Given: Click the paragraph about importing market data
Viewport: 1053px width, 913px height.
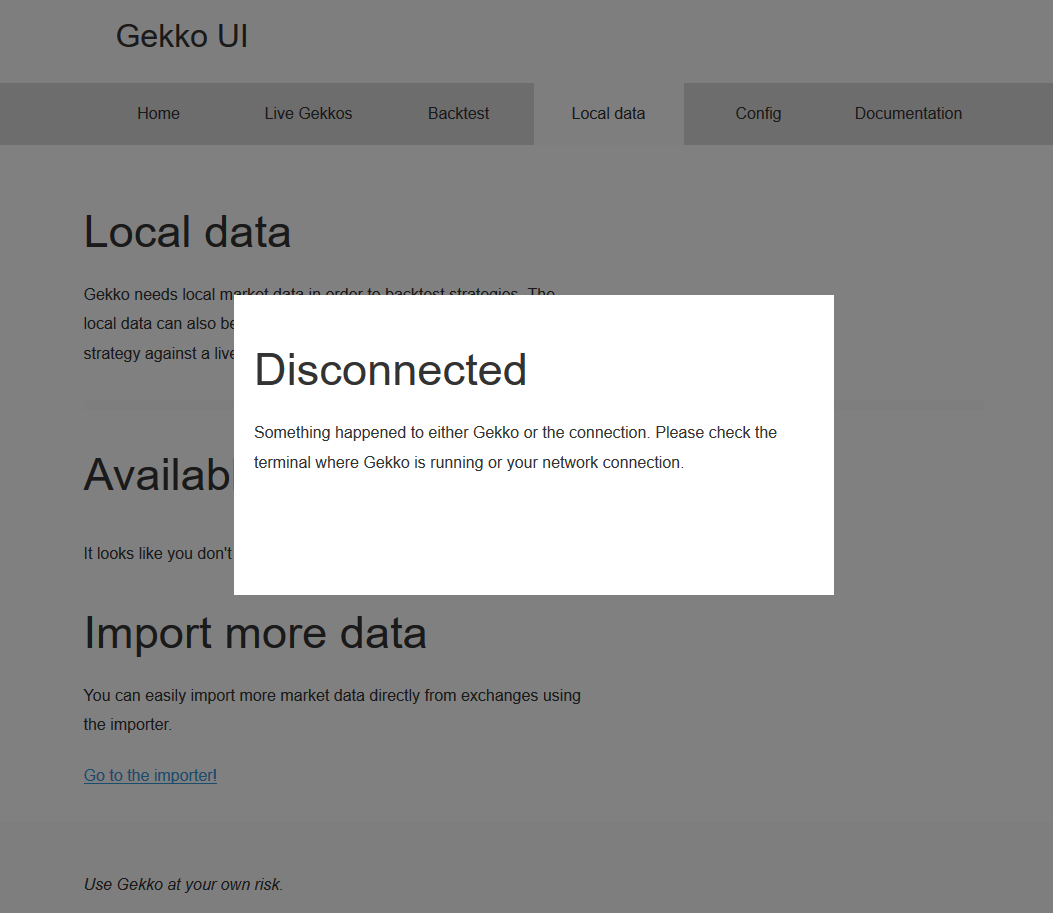Looking at the screenshot, I should 332,710.
